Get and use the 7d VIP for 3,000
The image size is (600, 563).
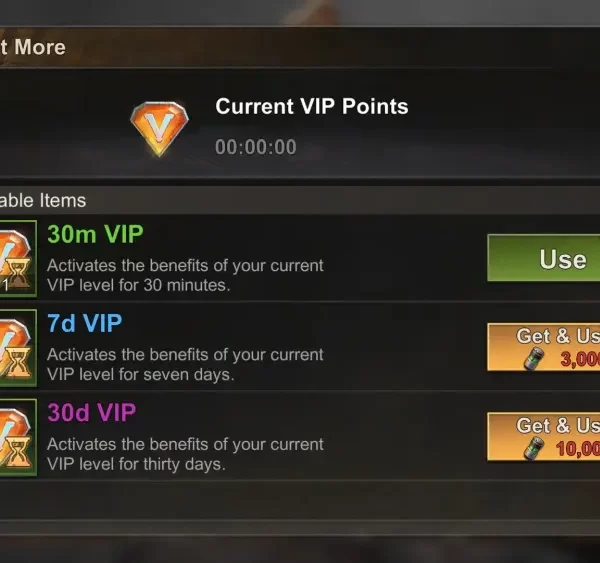tap(543, 347)
